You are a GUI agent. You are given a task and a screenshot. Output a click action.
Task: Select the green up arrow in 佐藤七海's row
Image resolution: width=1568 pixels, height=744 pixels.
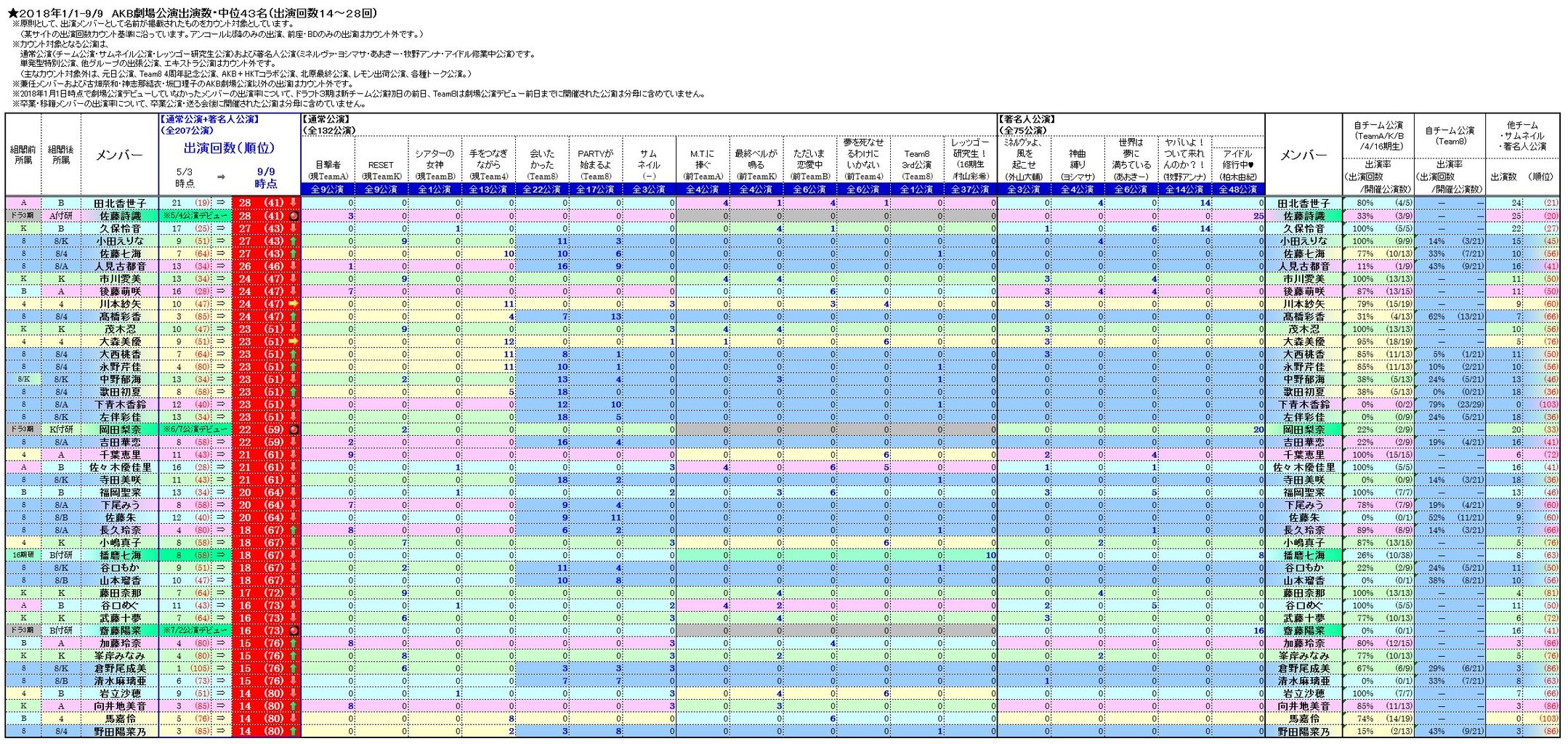(294, 254)
